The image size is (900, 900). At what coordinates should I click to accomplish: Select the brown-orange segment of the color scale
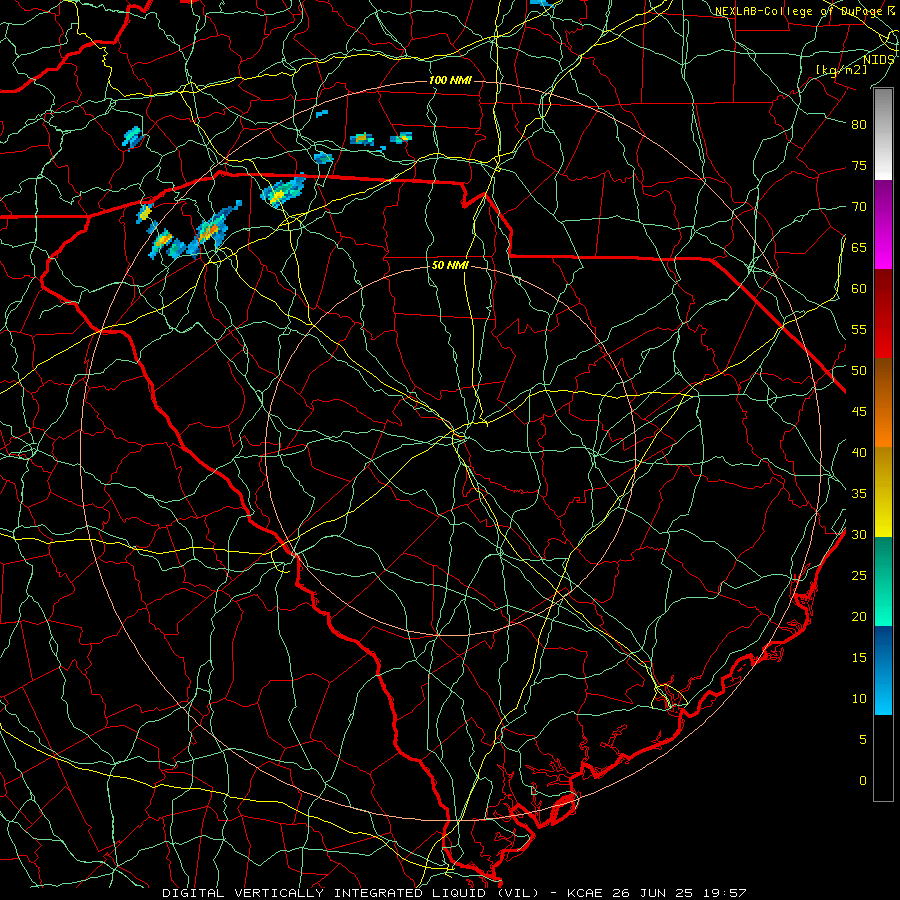coord(883,403)
